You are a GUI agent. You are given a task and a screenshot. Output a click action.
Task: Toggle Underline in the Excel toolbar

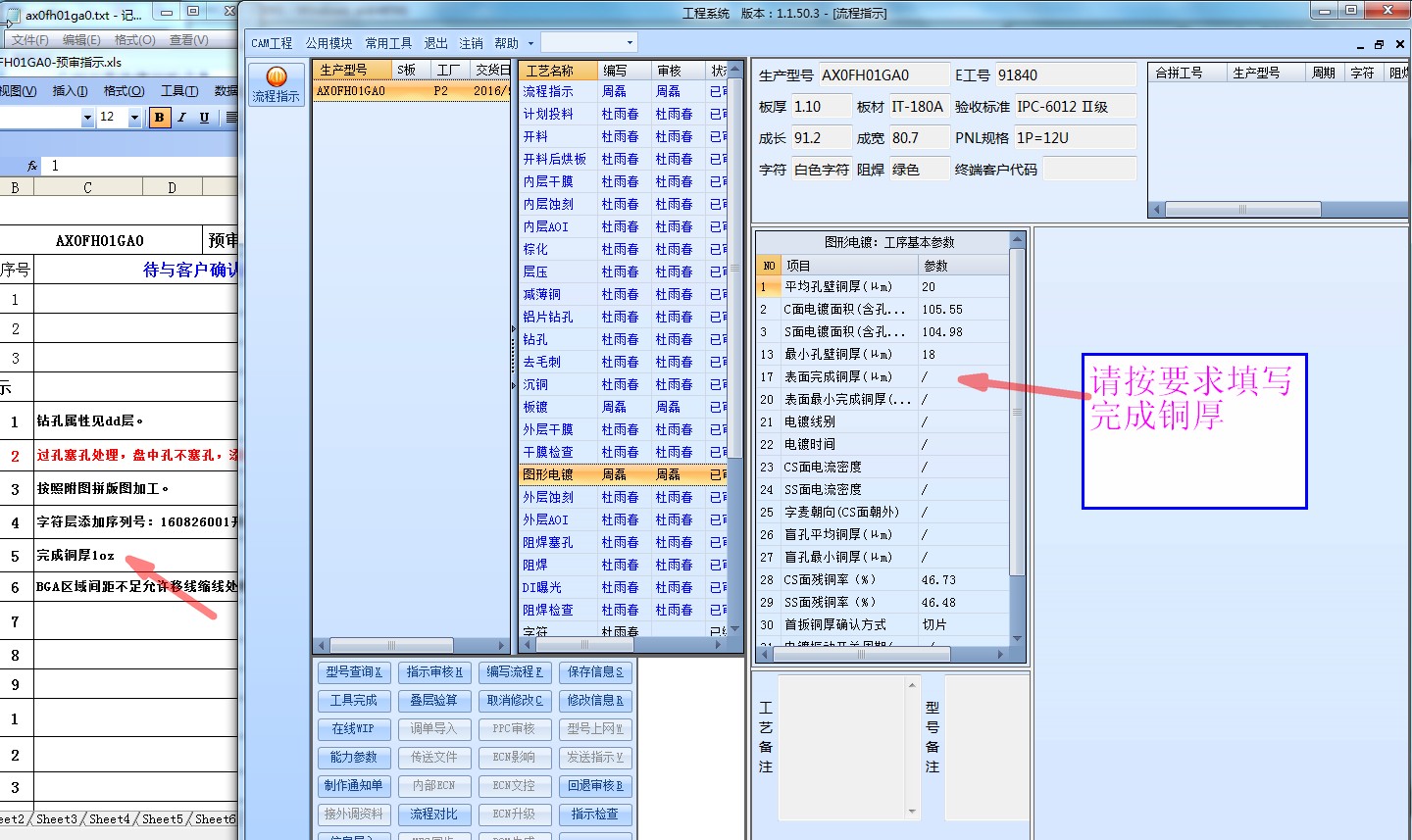tap(204, 118)
